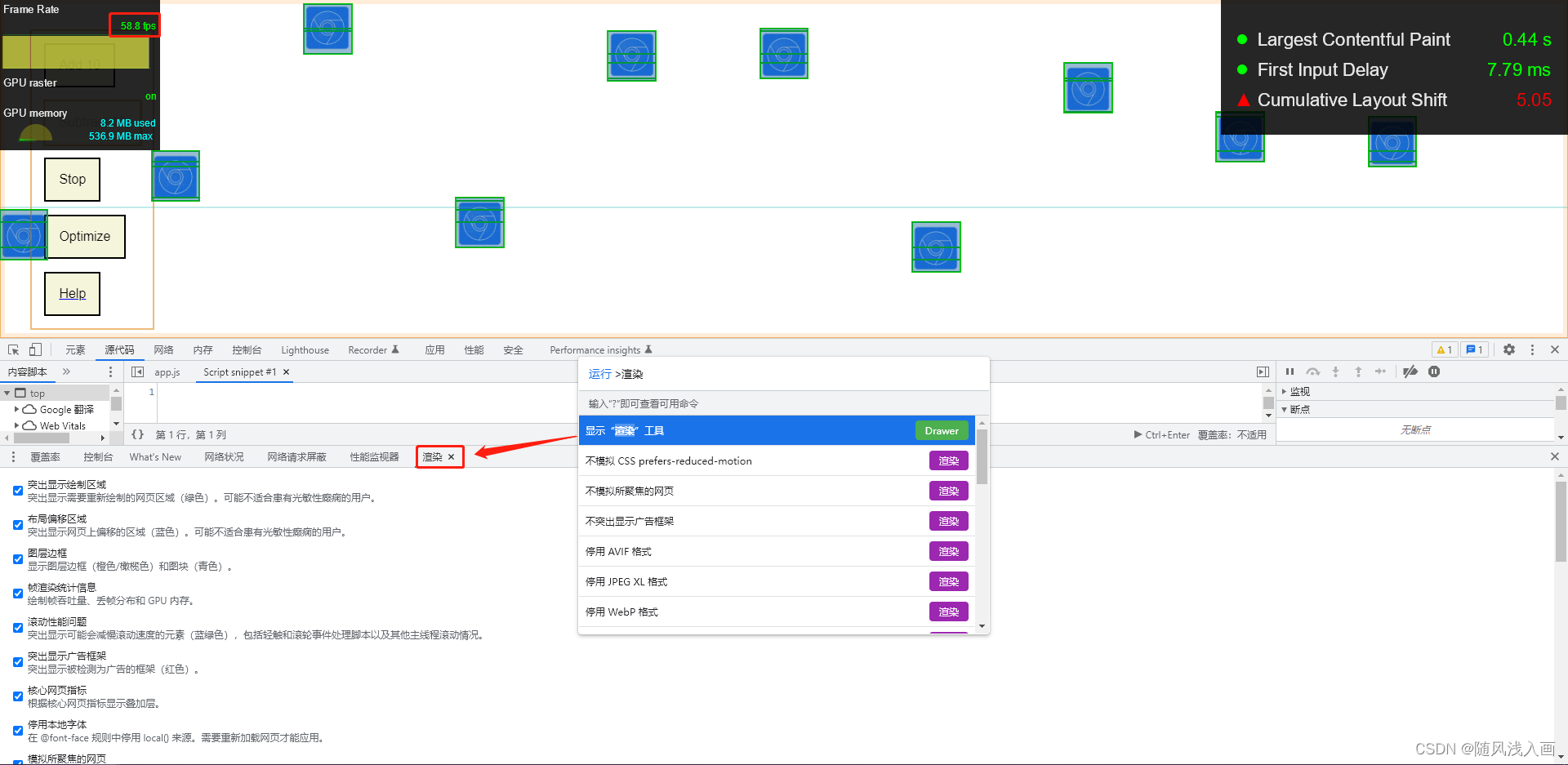Choose 不模拟 CSS prefers-reduced-motion command
1568x765 pixels.
[x=777, y=460]
